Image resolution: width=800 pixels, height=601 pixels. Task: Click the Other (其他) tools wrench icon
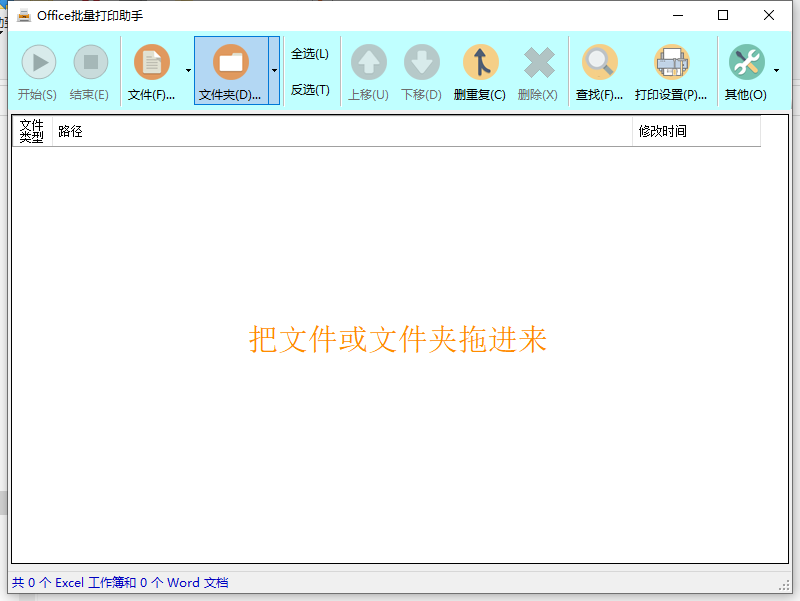click(747, 62)
